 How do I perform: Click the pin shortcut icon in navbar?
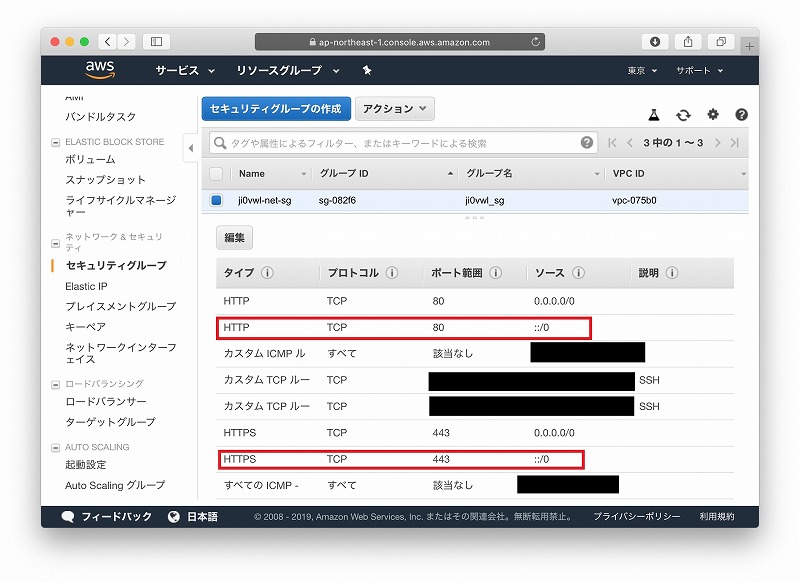367,71
